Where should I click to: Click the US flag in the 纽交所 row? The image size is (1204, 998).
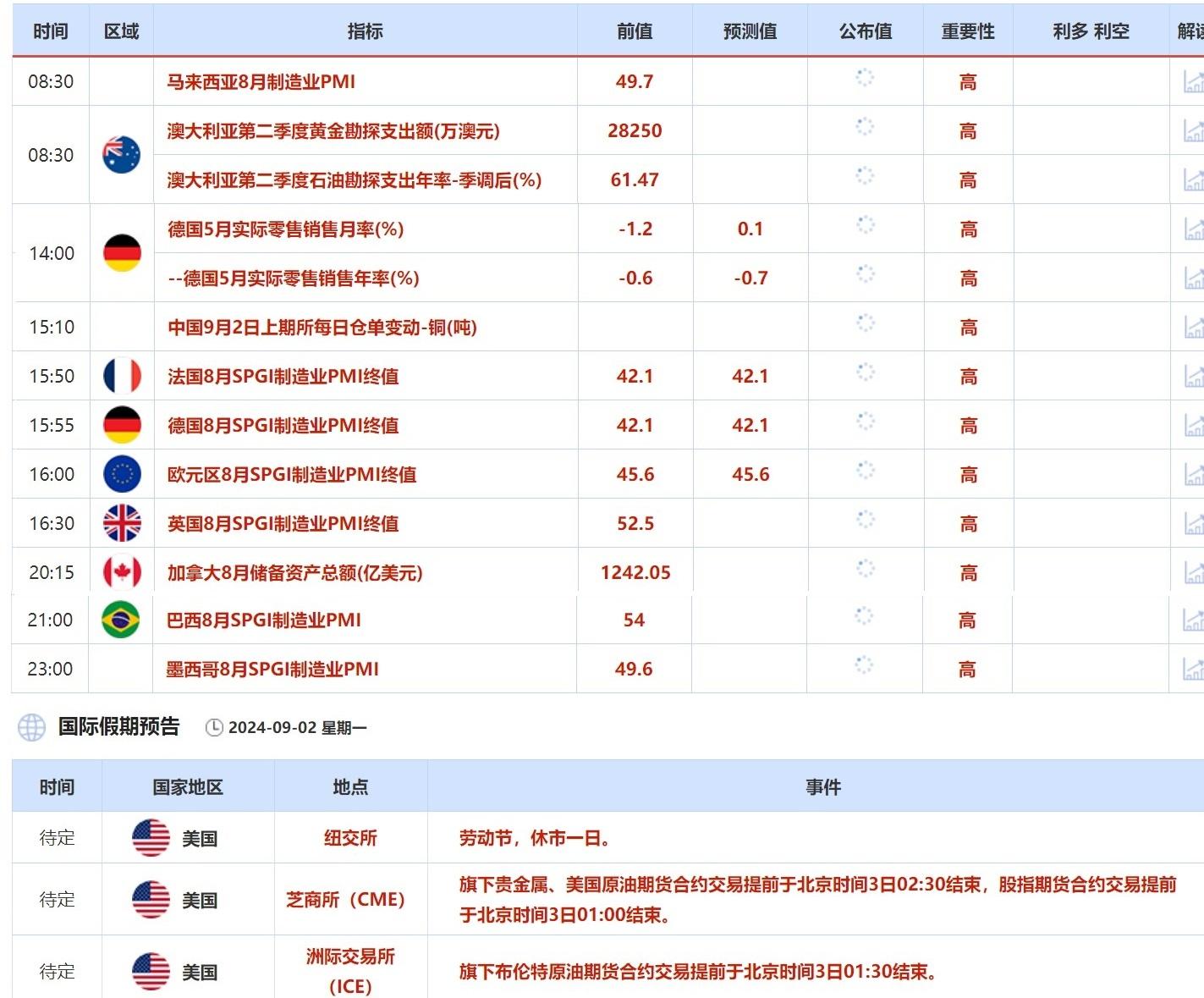pyautogui.click(x=151, y=837)
